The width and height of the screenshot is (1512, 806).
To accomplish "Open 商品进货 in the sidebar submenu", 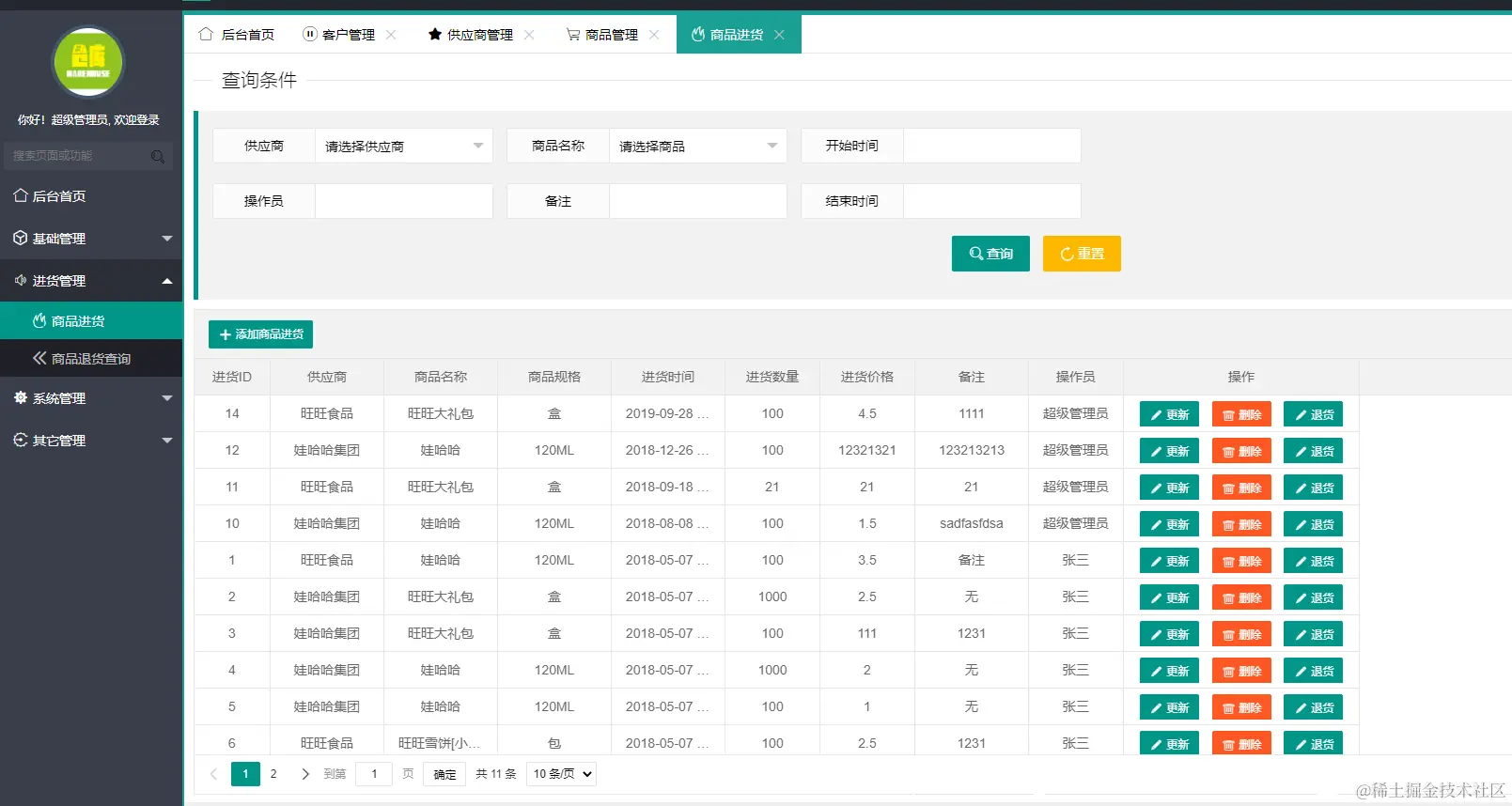I will click(x=91, y=320).
